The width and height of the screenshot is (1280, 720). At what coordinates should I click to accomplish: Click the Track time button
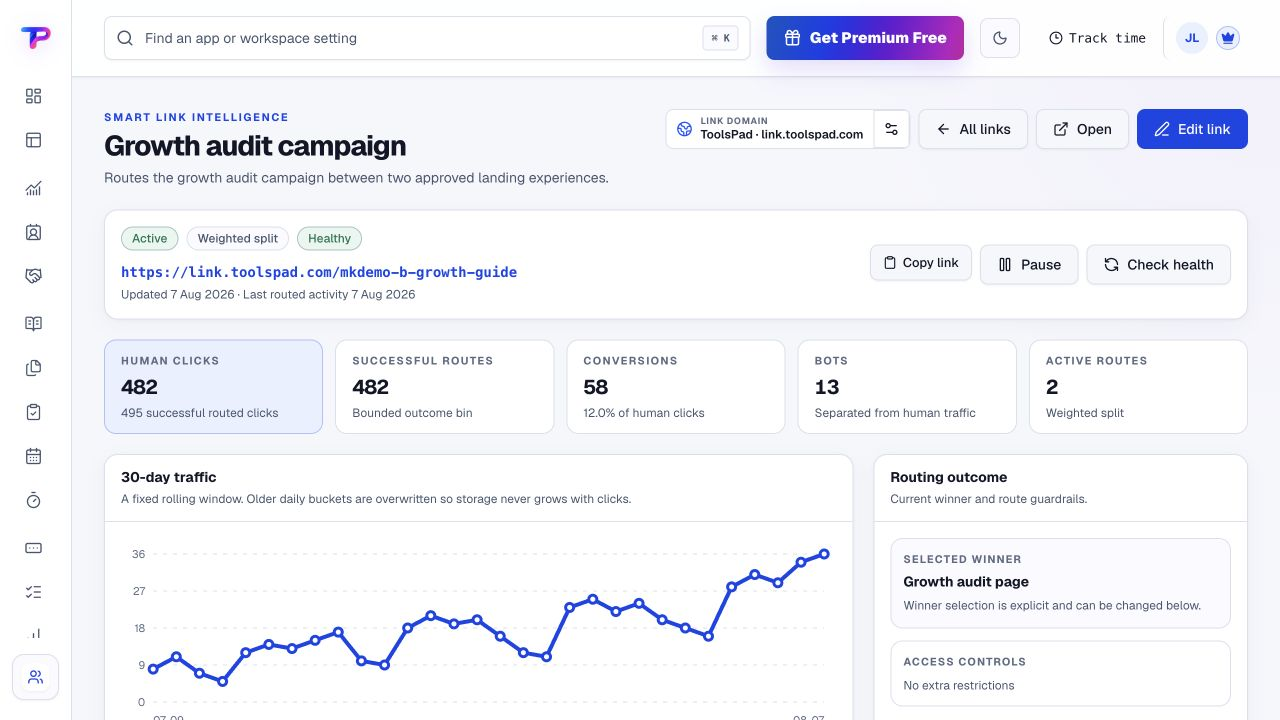point(1097,38)
